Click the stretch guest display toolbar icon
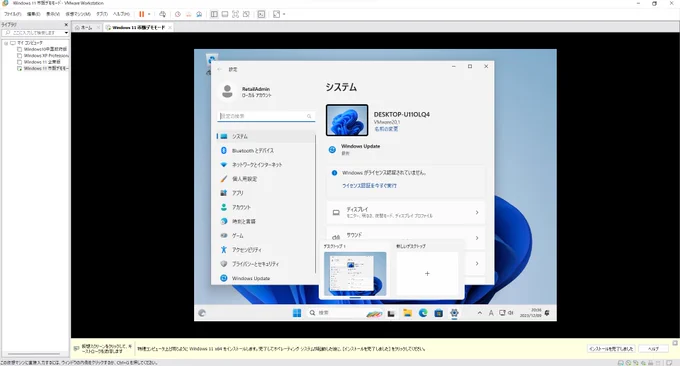Viewport: 680px width, 366px height. click(x=276, y=14)
